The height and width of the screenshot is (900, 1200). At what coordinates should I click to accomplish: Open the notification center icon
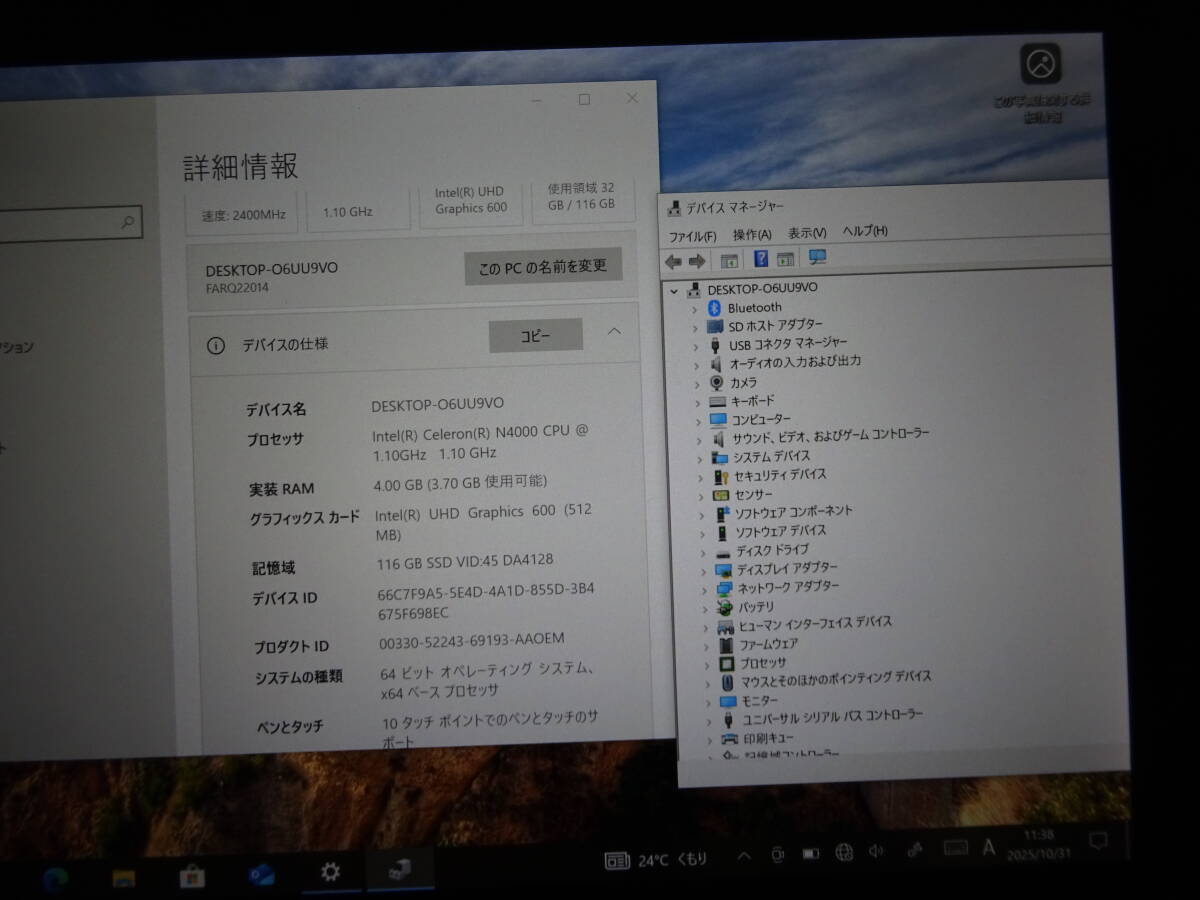click(1098, 842)
